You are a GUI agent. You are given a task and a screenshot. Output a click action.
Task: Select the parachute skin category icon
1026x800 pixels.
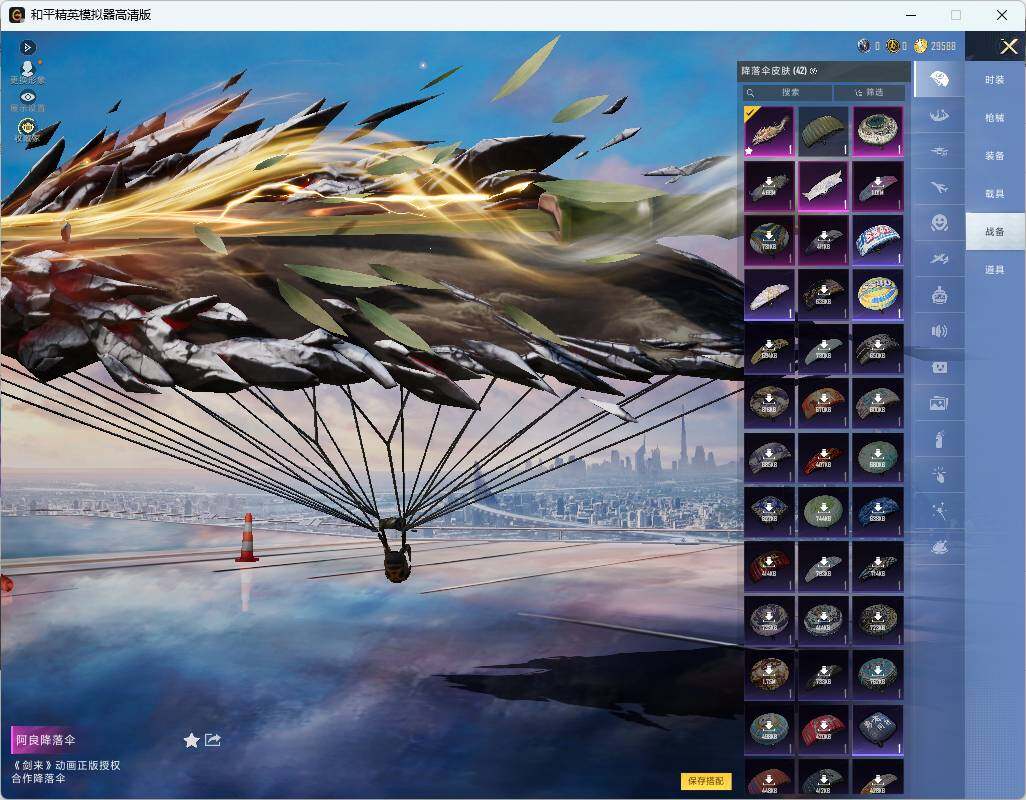click(x=939, y=79)
